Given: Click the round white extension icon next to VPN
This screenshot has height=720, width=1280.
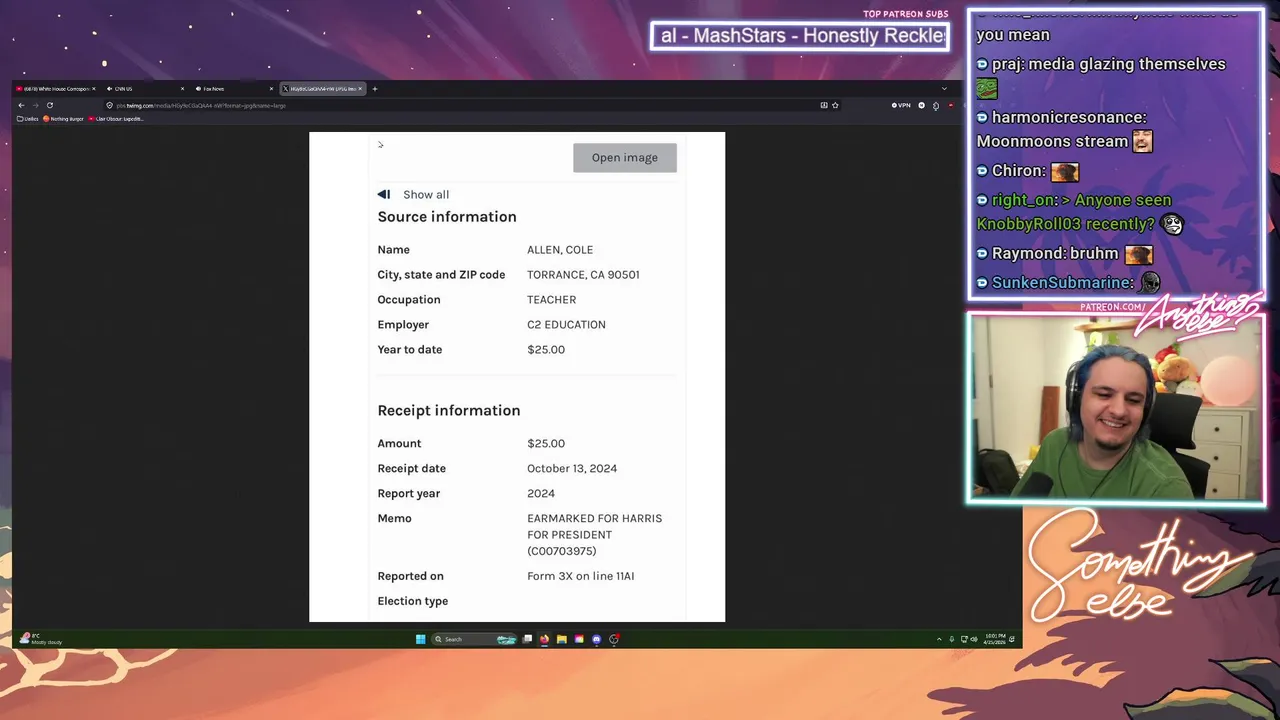Looking at the screenshot, I should [922, 105].
